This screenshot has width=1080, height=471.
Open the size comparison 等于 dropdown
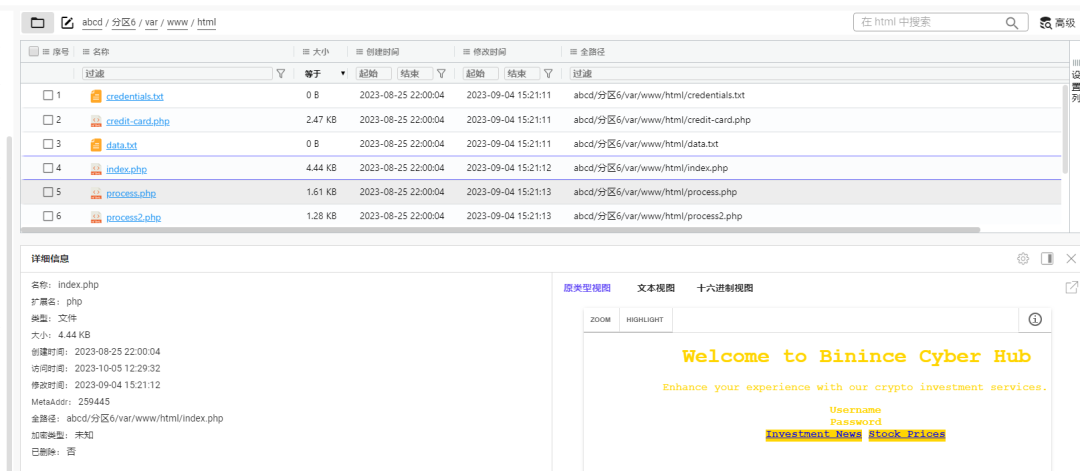(x=325, y=73)
